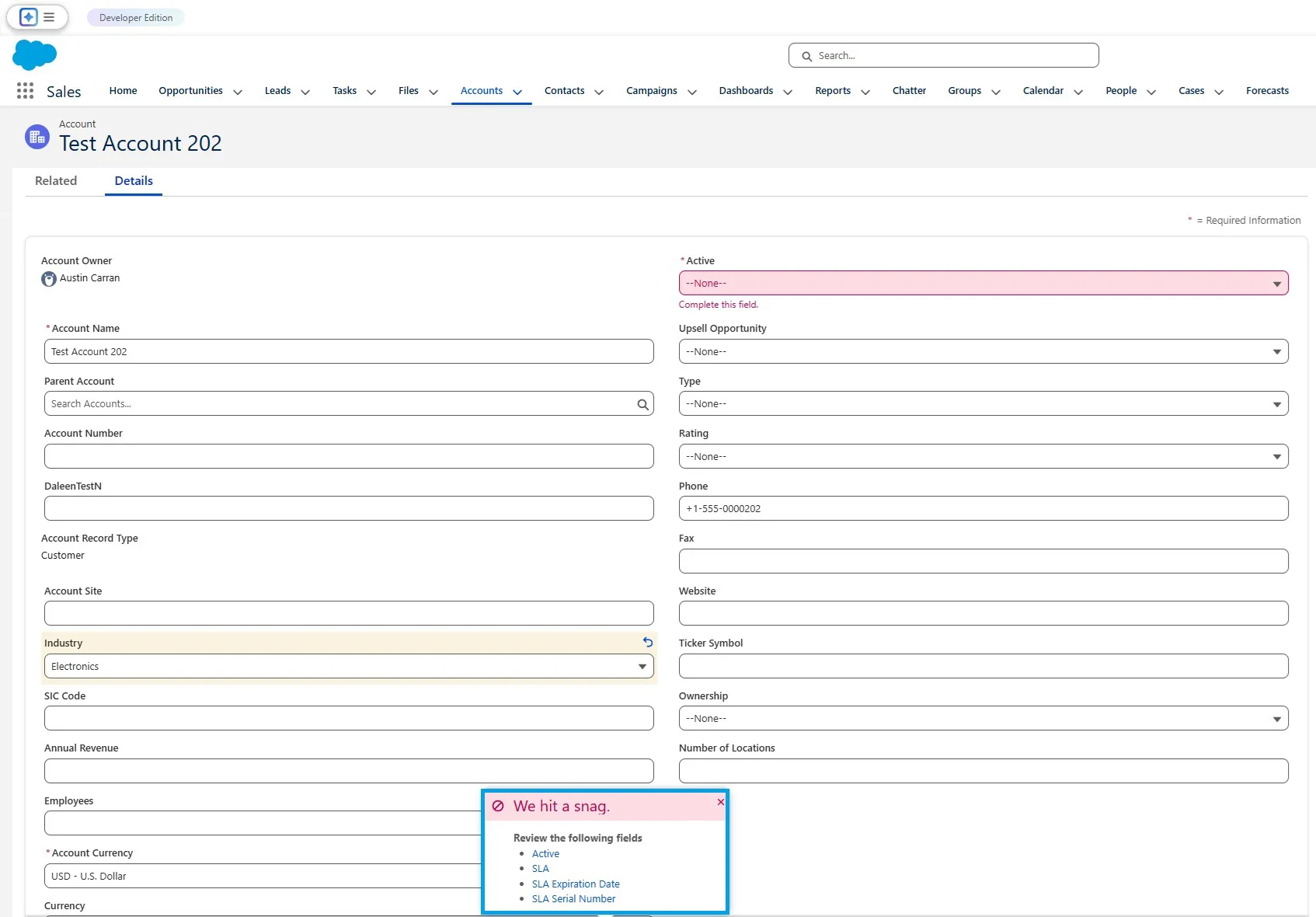The height and width of the screenshot is (917, 1316).
Task: Click the Account Name input field
Action: 349,351
